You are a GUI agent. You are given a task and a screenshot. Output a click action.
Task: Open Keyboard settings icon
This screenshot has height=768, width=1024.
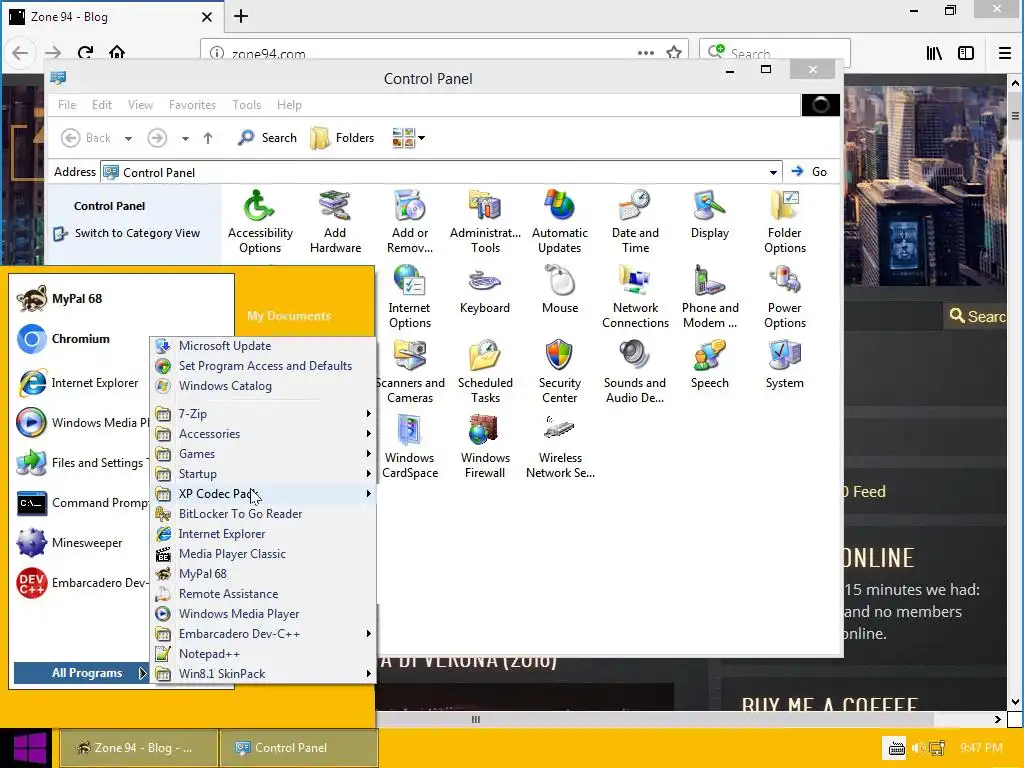(x=485, y=291)
